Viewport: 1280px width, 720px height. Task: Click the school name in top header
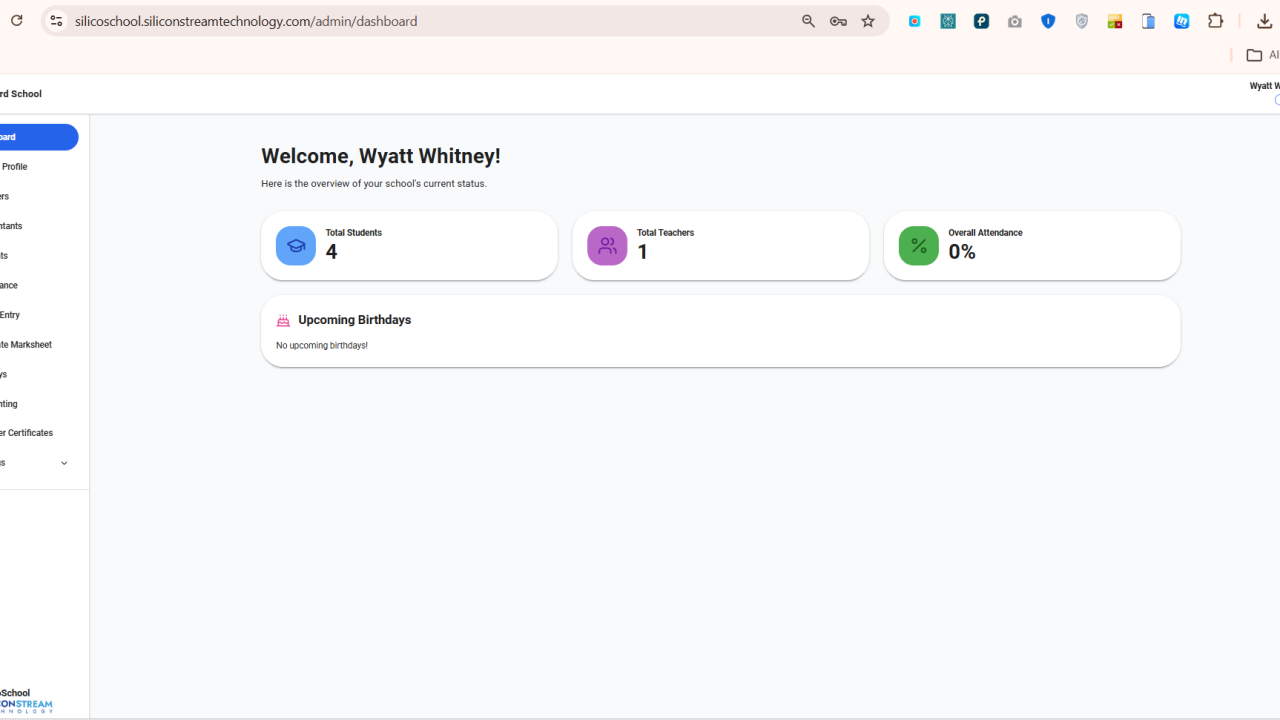coord(21,94)
